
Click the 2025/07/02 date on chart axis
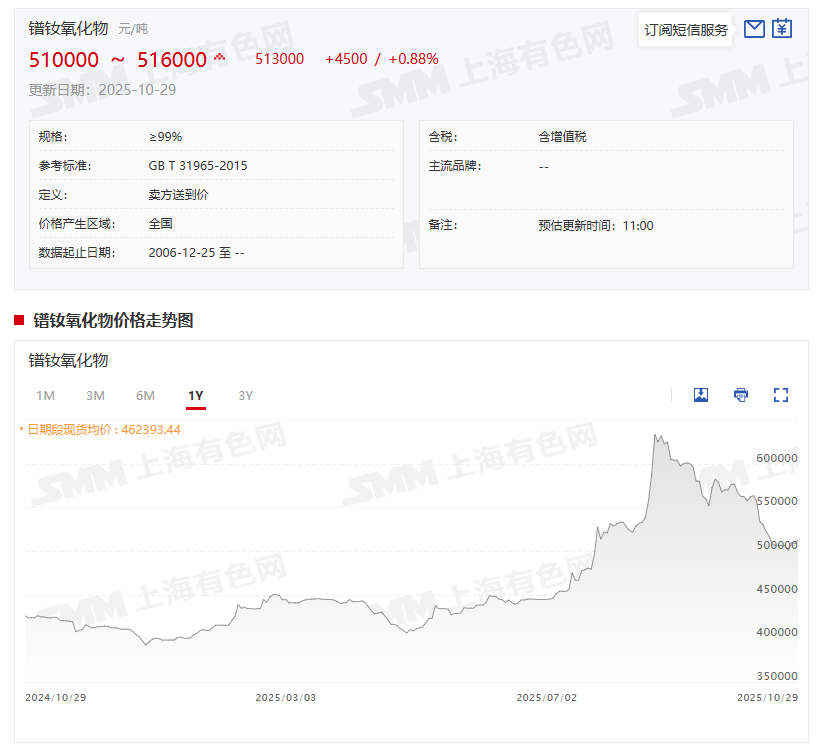(546, 697)
